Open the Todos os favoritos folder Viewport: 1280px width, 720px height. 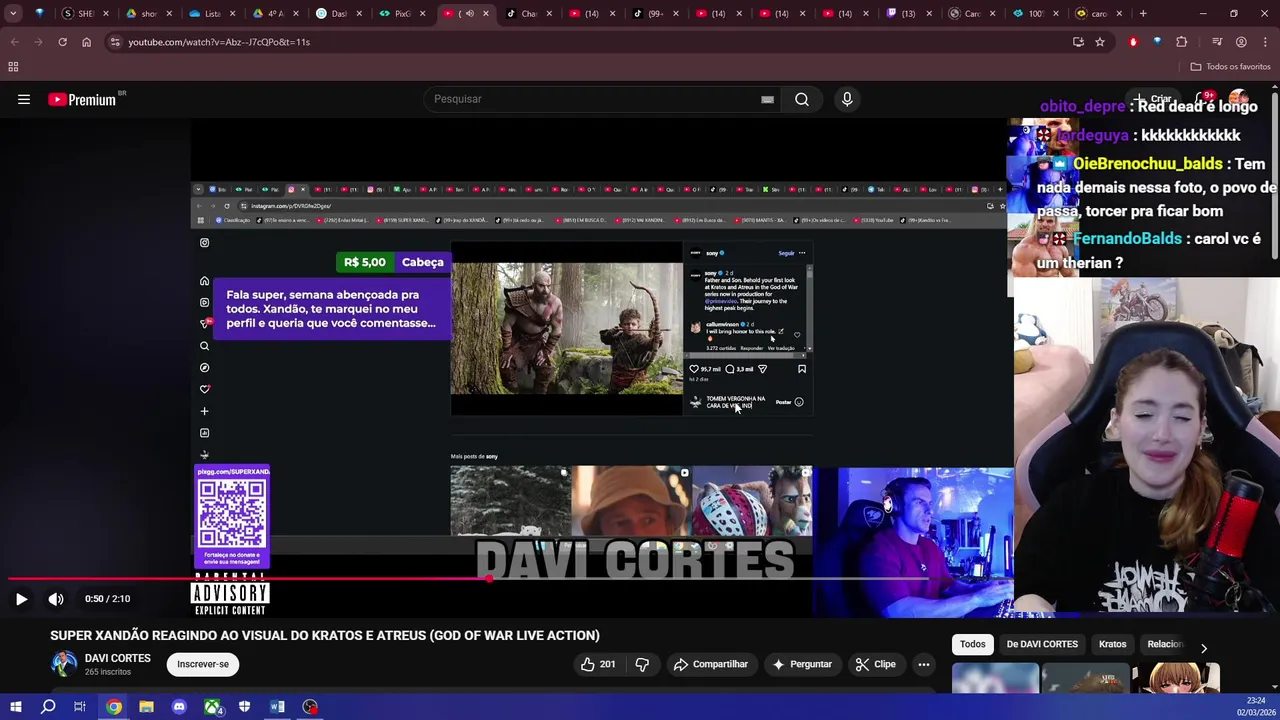pos(1231,67)
